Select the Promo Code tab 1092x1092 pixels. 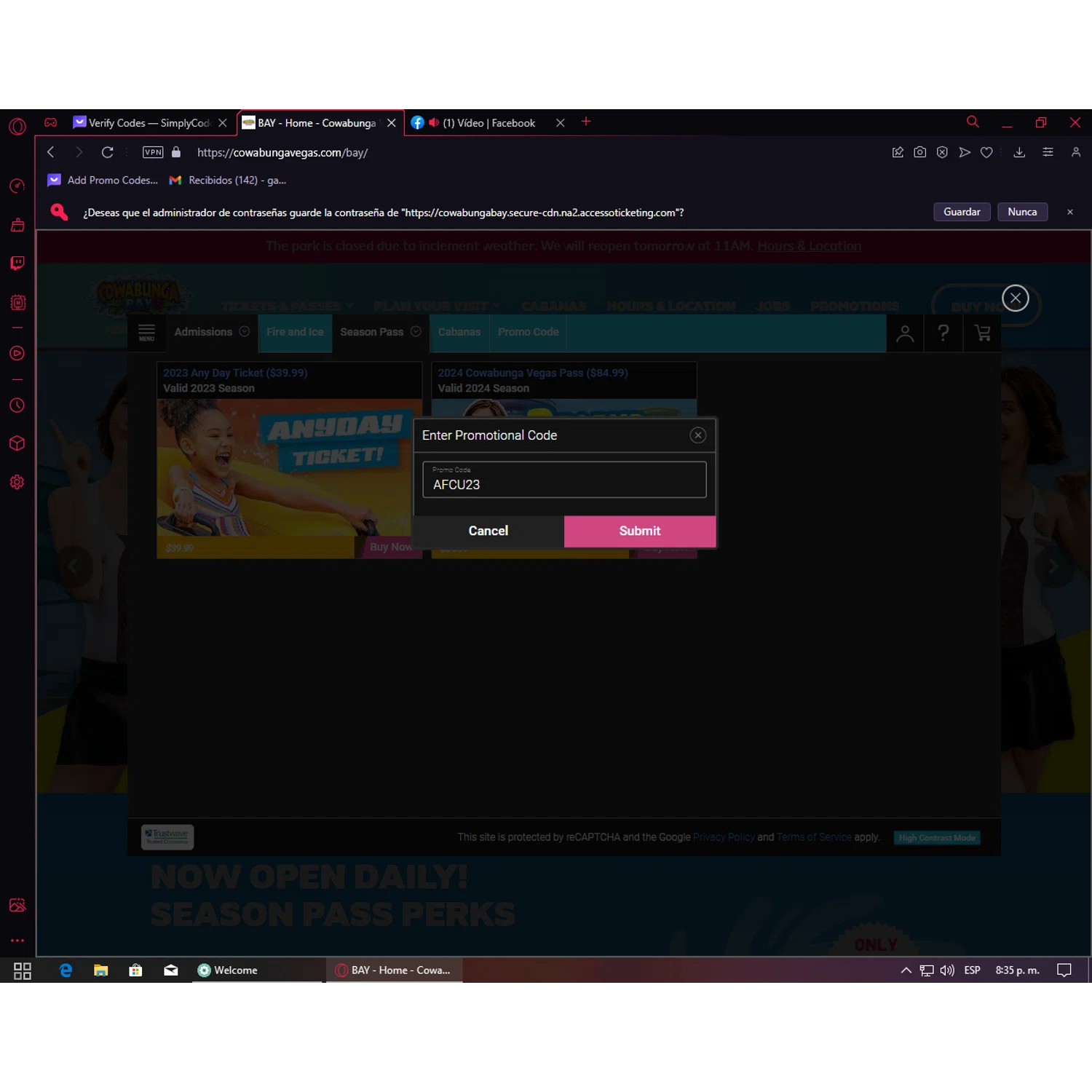pyautogui.click(x=529, y=332)
